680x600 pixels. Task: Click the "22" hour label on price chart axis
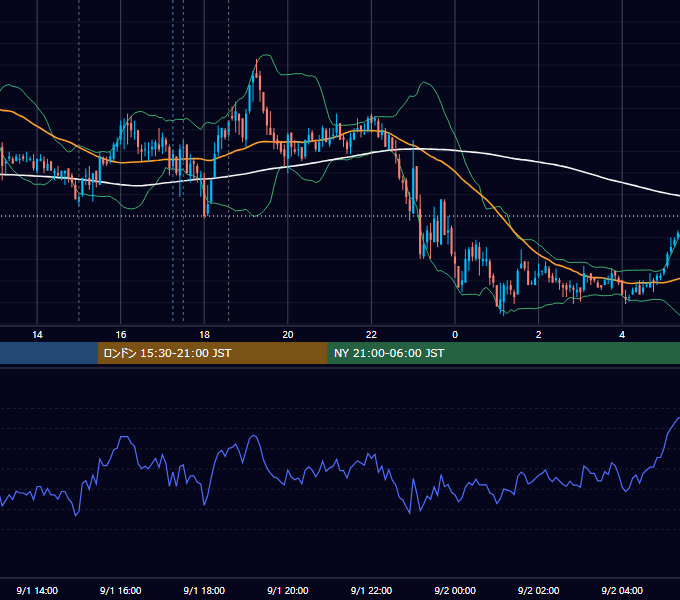point(371,335)
